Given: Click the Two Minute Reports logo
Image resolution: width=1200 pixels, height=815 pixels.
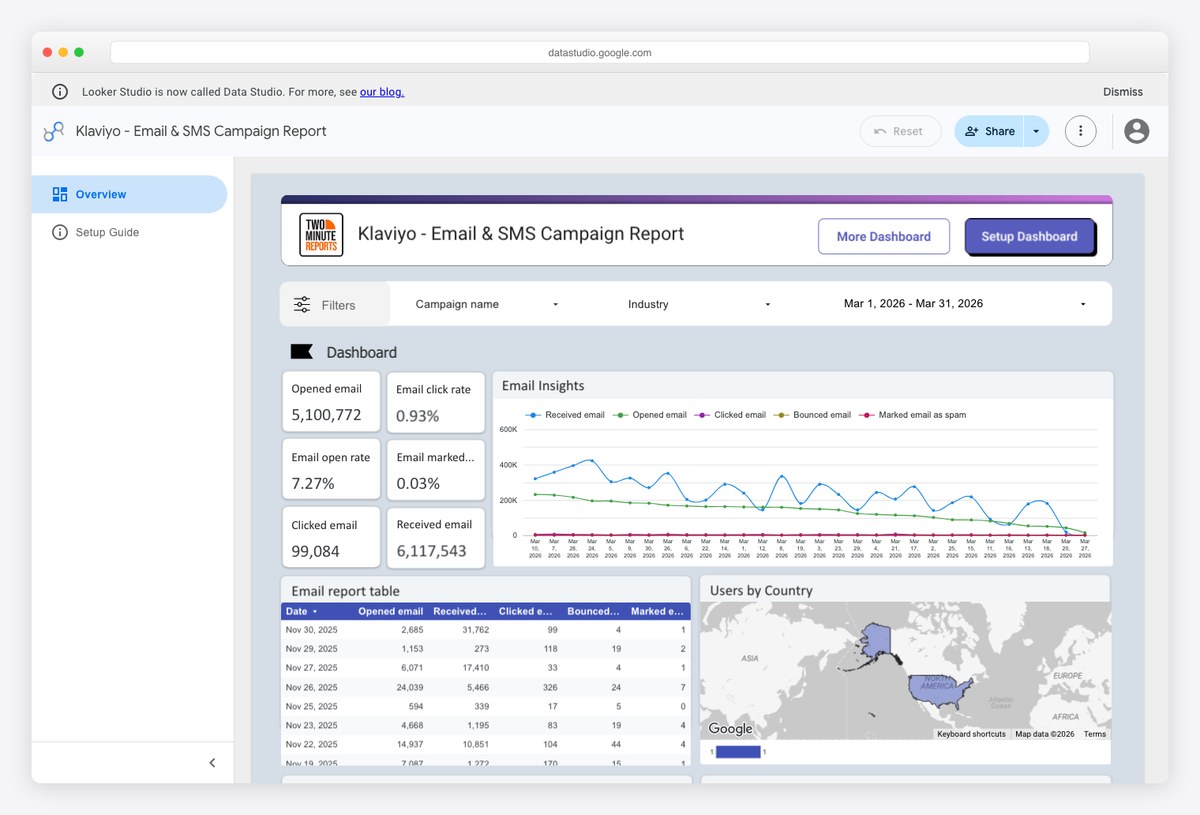Looking at the screenshot, I should tap(321, 235).
